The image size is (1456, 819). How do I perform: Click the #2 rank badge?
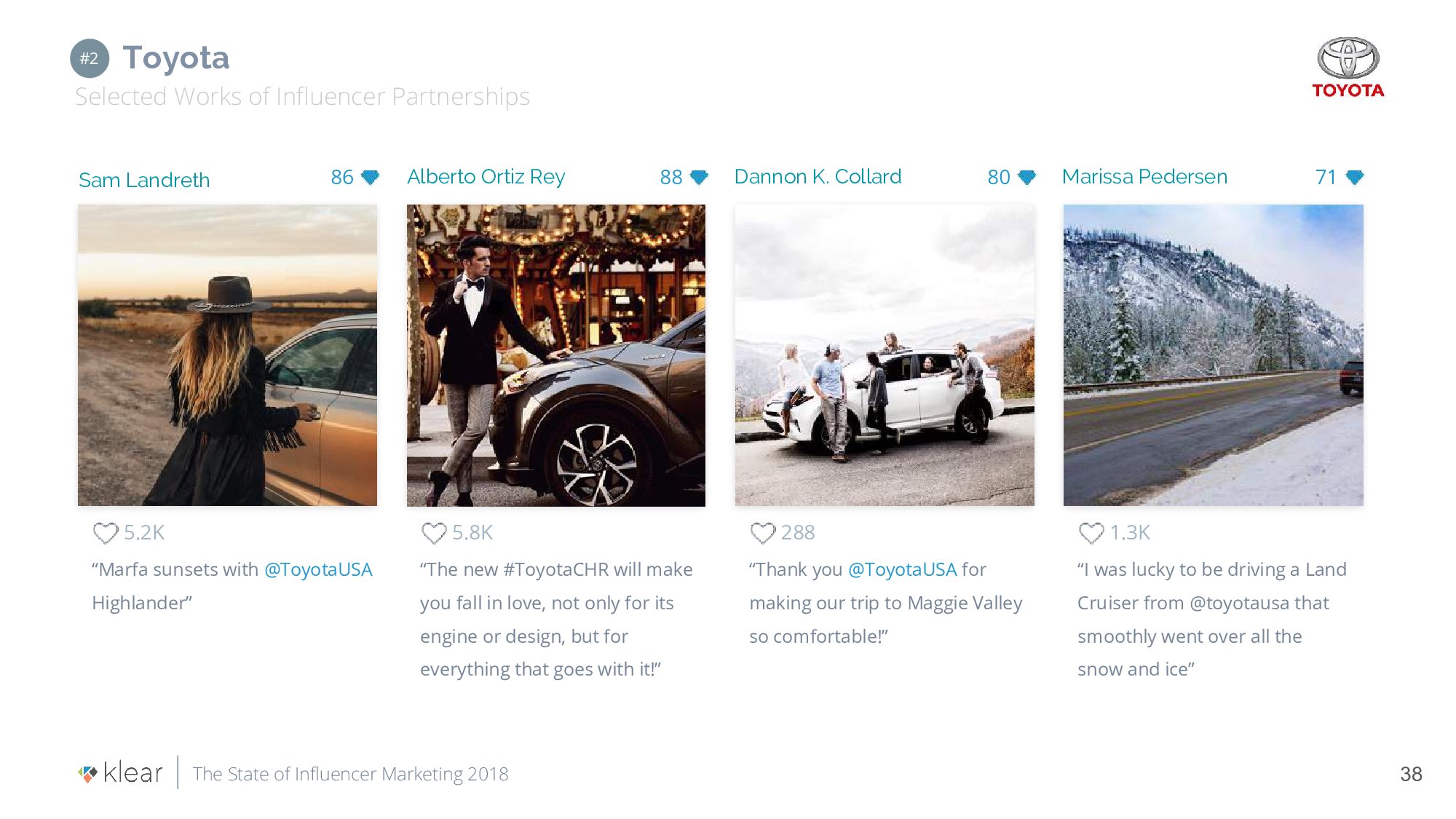tap(90, 58)
